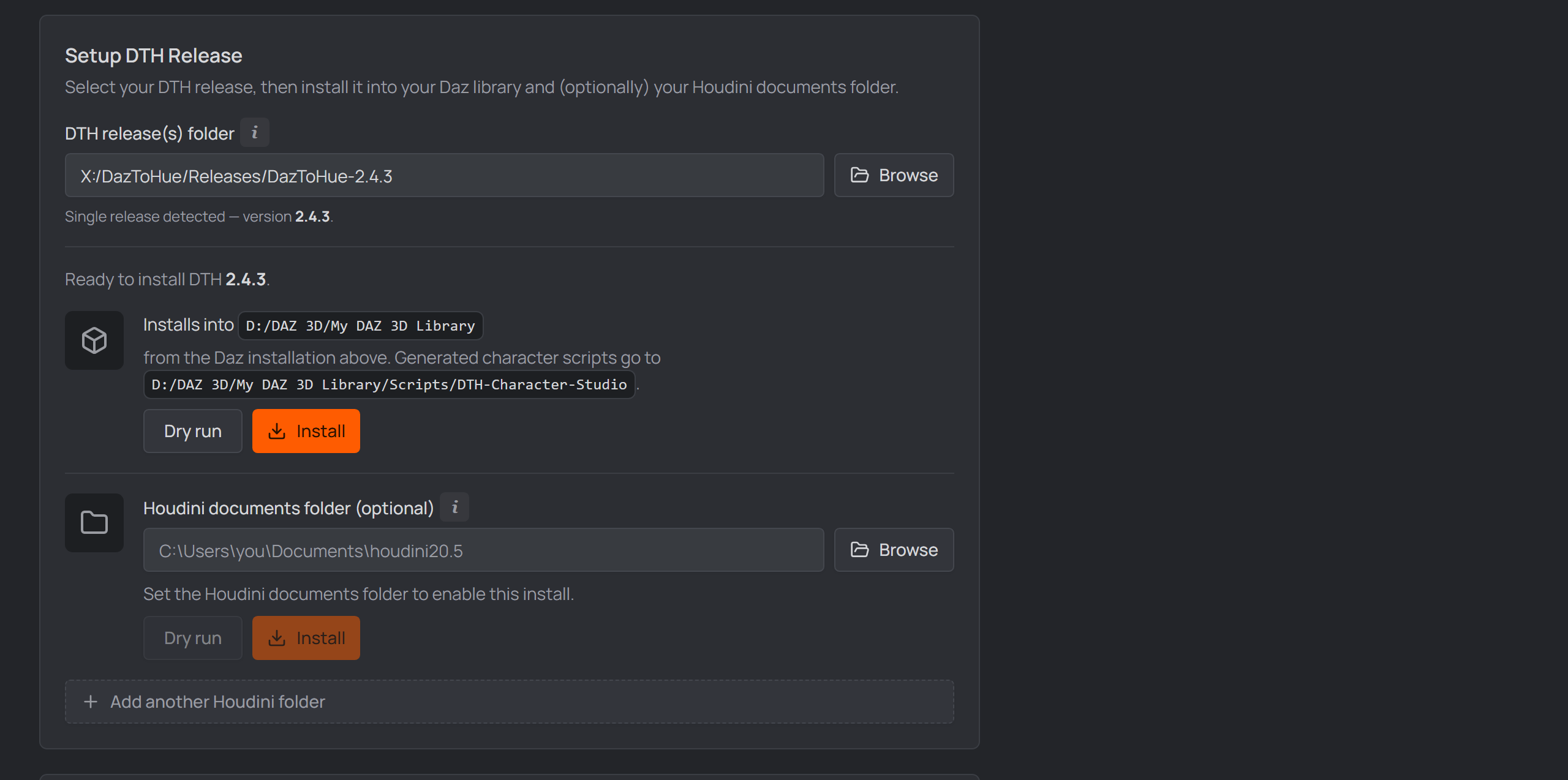
Task: Browse for the DTH release(s) folder
Action: (x=894, y=175)
